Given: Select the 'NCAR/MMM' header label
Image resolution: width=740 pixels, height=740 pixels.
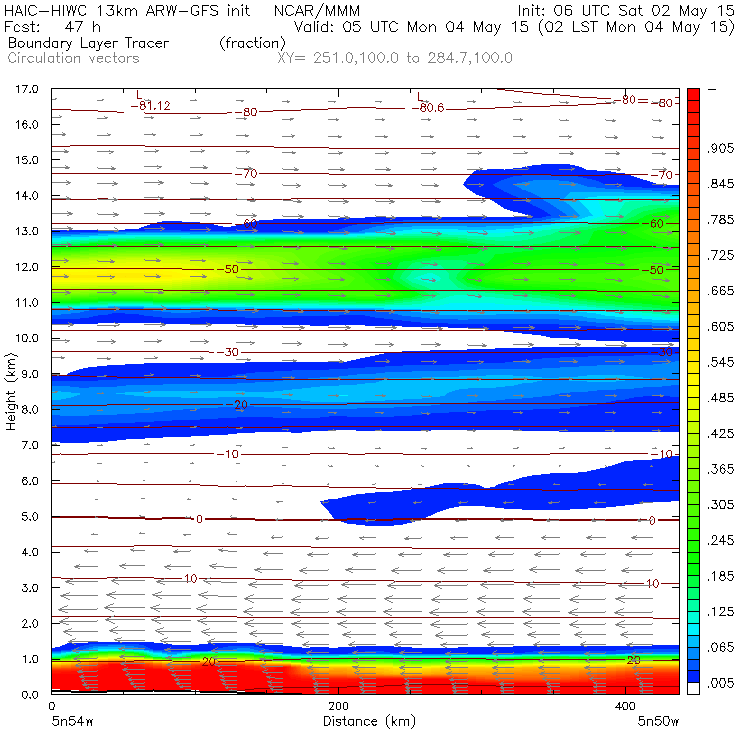Looking at the screenshot, I should pos(317,11).
